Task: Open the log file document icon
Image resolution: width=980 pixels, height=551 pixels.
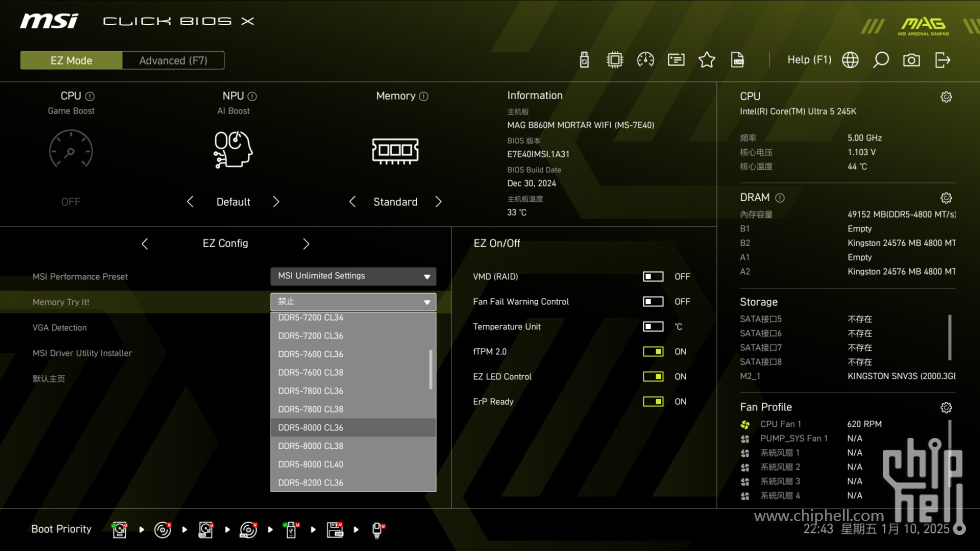Action: (738, 60)
